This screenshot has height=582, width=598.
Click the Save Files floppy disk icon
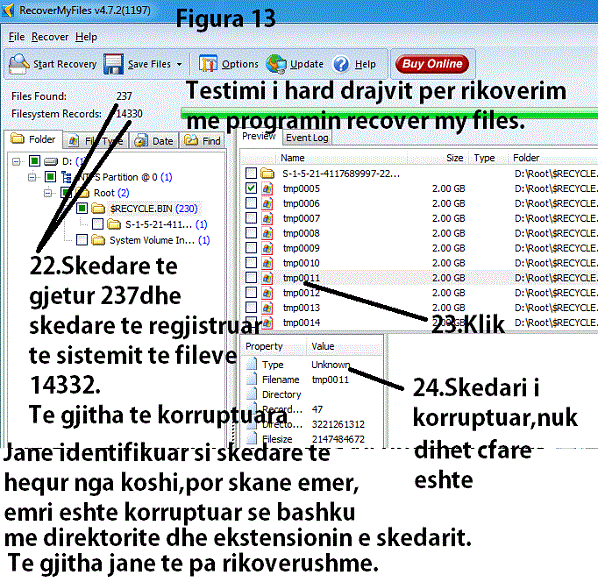[x=113, y=64]
